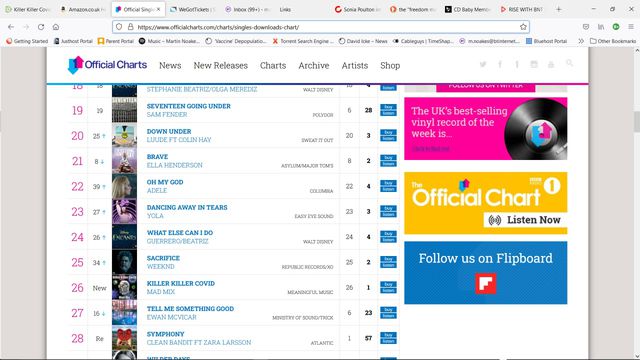Click the Sacrifice cover art thumbnail
The image size is (640, 360).
(124, 262)
